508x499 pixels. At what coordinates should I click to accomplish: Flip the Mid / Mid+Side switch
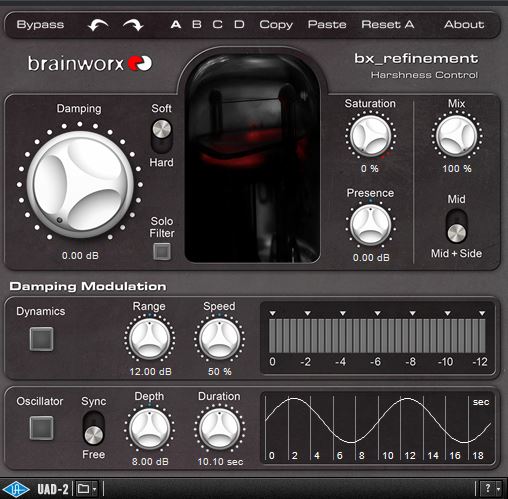pos(457,226)
